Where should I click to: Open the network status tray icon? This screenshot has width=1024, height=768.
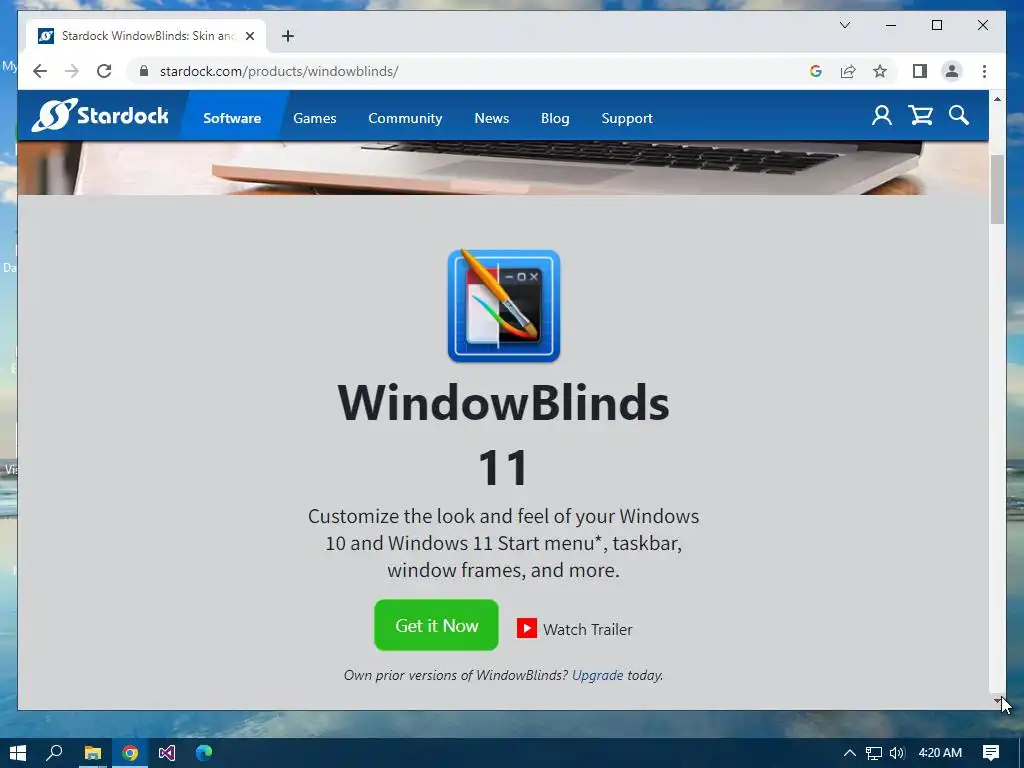874,753
